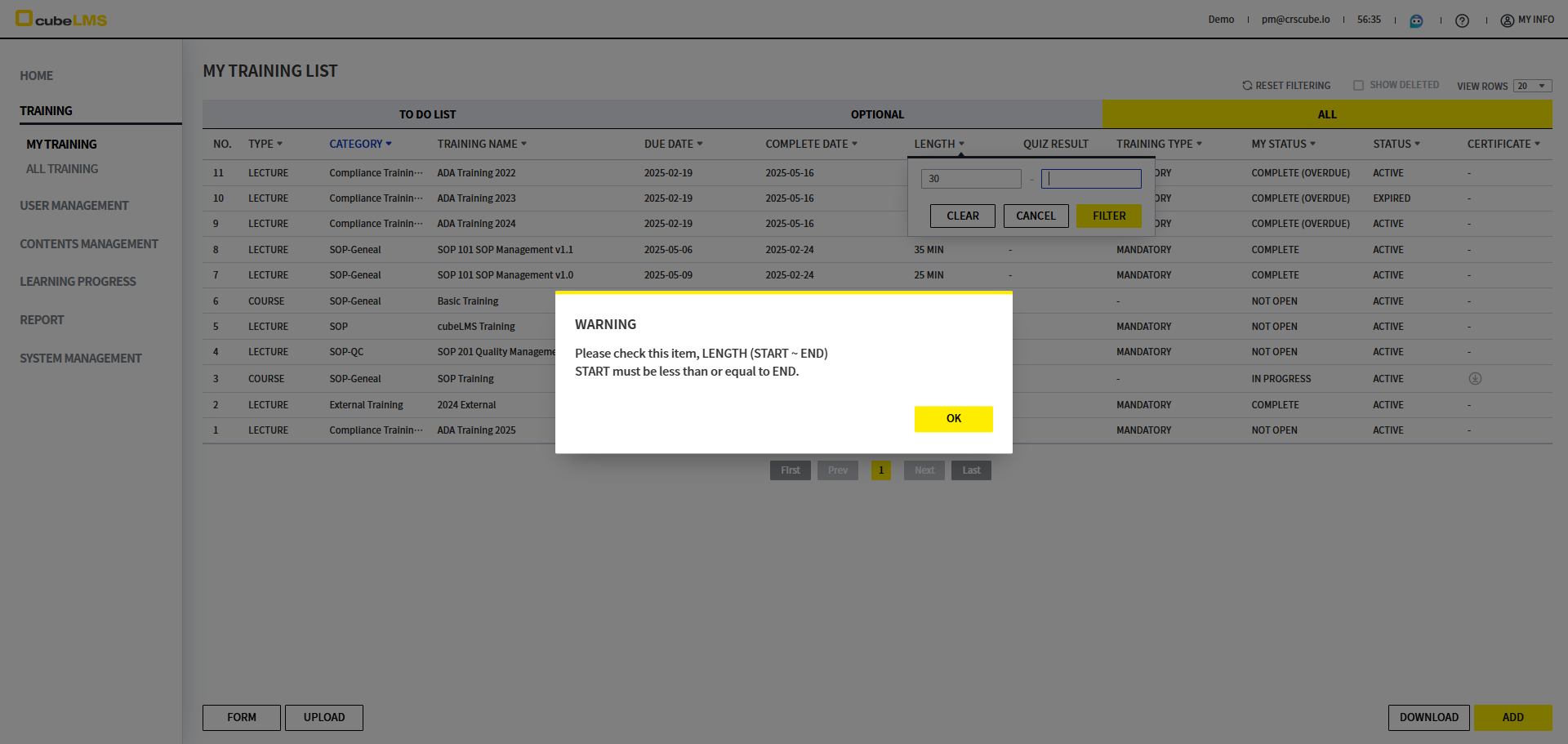Image resolution: width=1568 pixels, height=744 pixels.
Task: Click certificate download icon for SOP Training
Action: (x=1474, y=379)
